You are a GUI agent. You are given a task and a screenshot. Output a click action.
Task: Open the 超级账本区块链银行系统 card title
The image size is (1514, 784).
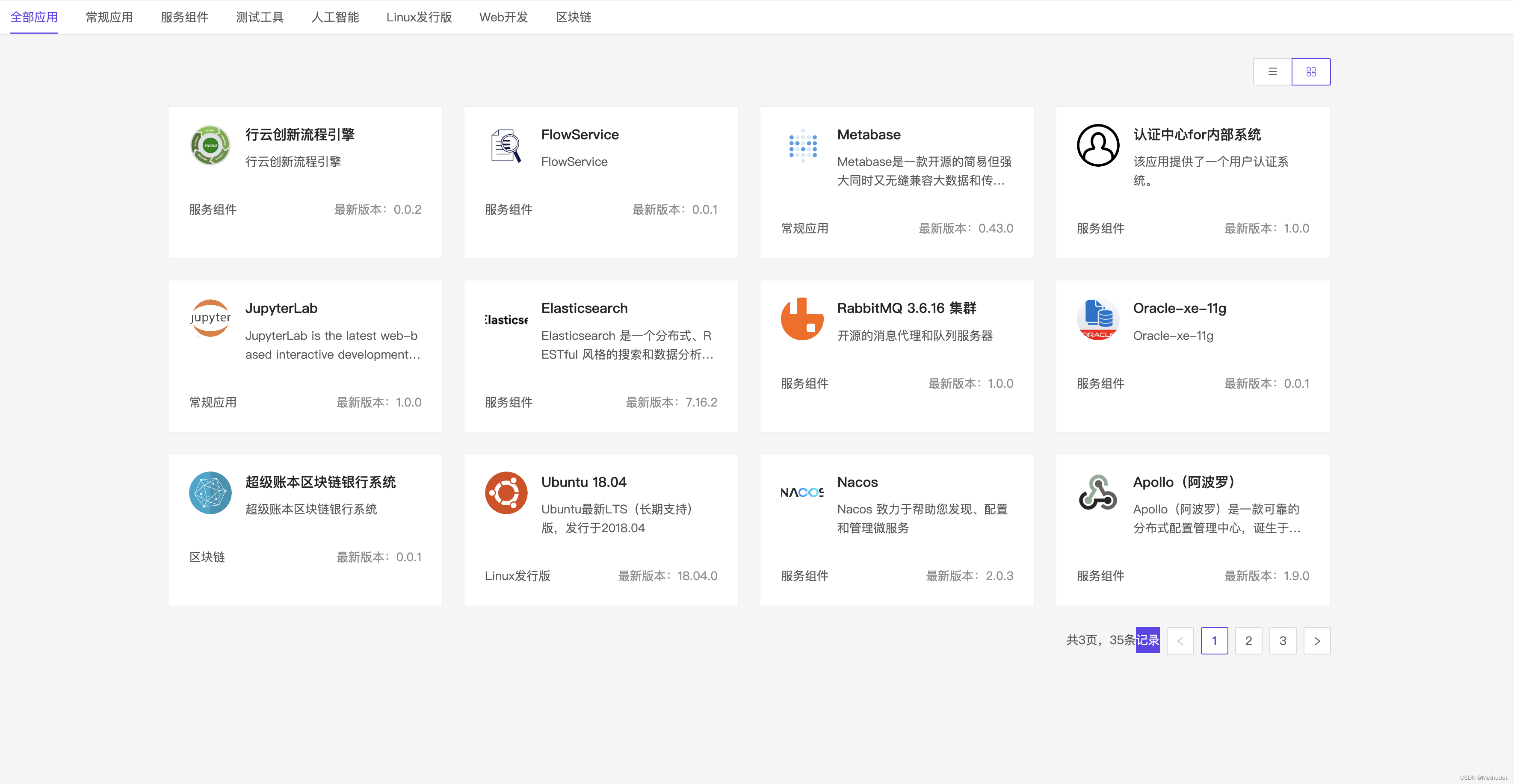(x=320, y=482)
